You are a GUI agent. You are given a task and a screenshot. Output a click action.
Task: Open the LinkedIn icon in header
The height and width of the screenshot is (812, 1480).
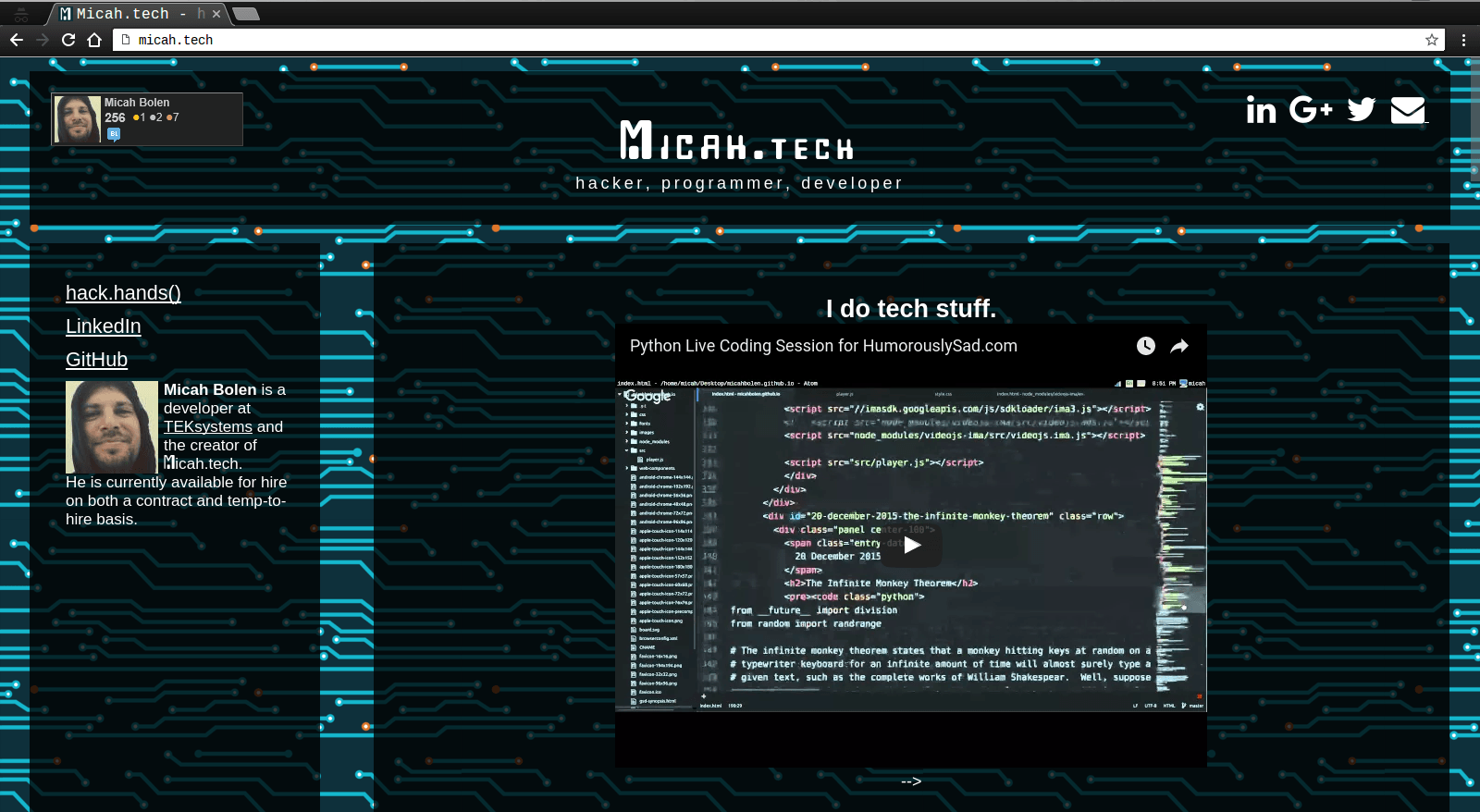(1261, 110)
